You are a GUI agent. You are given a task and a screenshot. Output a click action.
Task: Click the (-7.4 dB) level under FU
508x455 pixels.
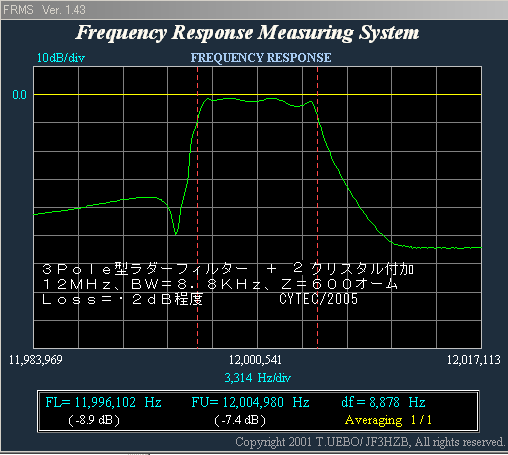coord(240,420)
